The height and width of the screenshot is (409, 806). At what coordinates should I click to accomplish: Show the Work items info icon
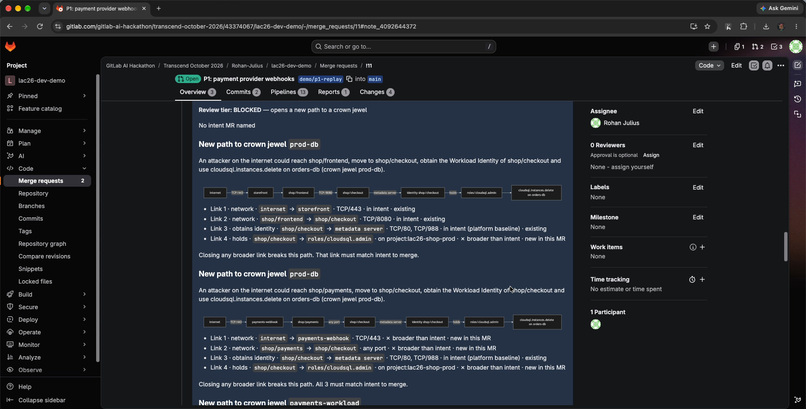(x=693, y=247)
